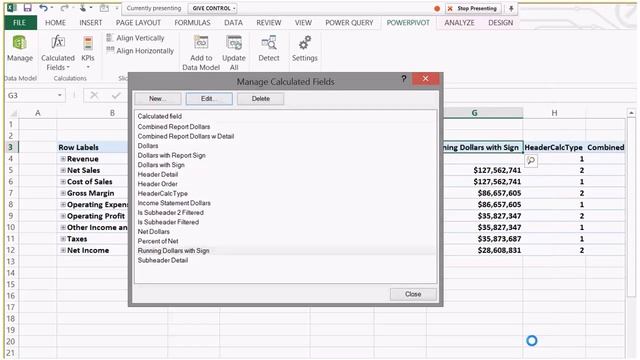Expand the Operating Profit row
Viewport: 640px width, 360px height.
coord(63,216)
